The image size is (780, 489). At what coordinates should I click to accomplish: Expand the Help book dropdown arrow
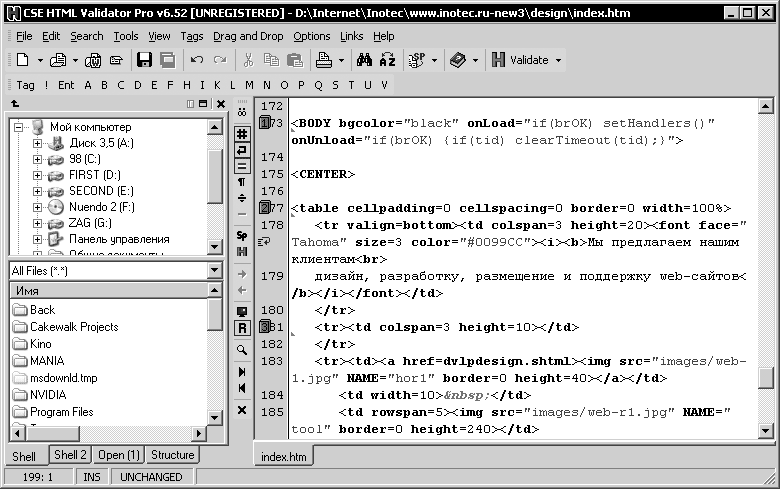475,61
